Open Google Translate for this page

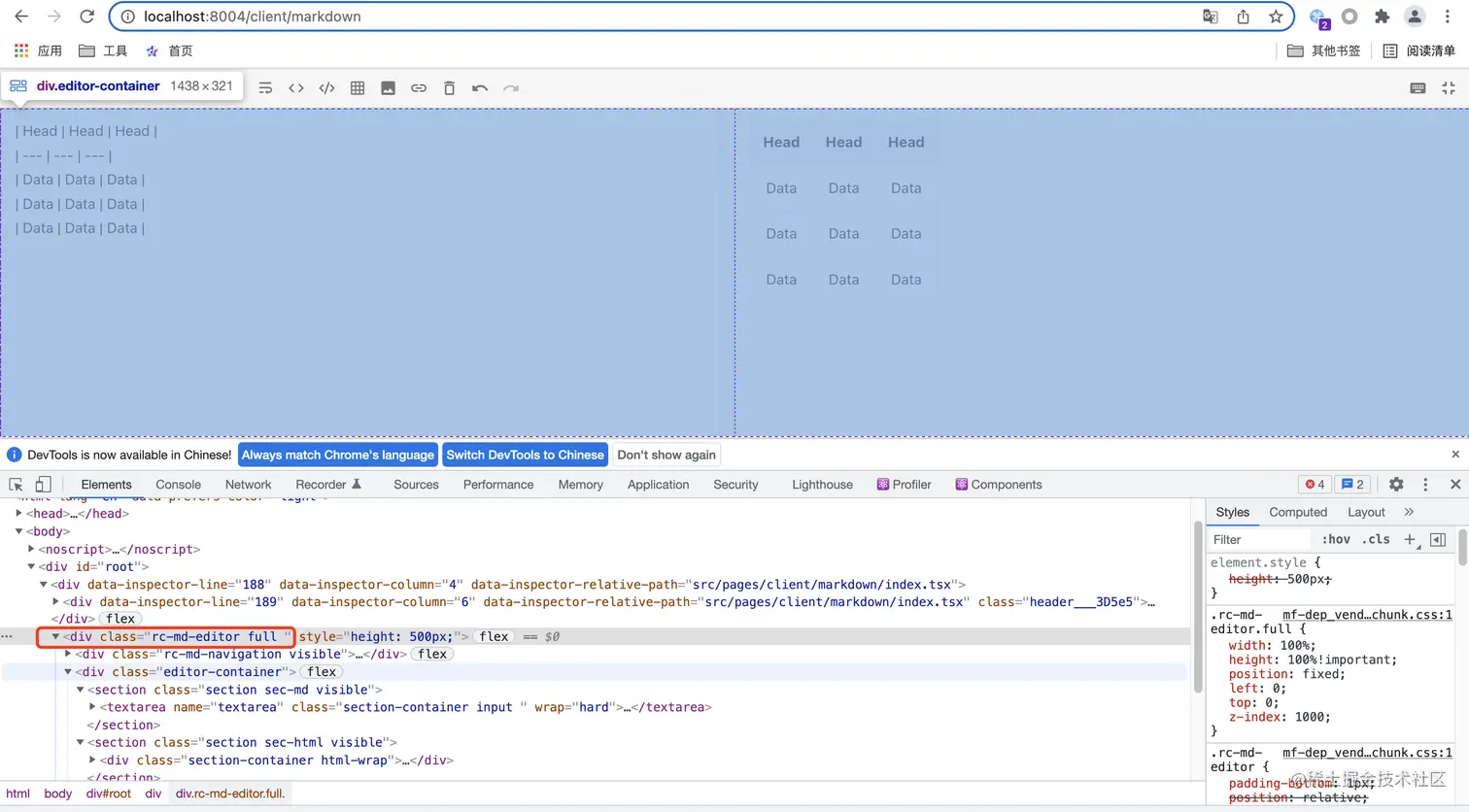click(x=1211, y=17)
